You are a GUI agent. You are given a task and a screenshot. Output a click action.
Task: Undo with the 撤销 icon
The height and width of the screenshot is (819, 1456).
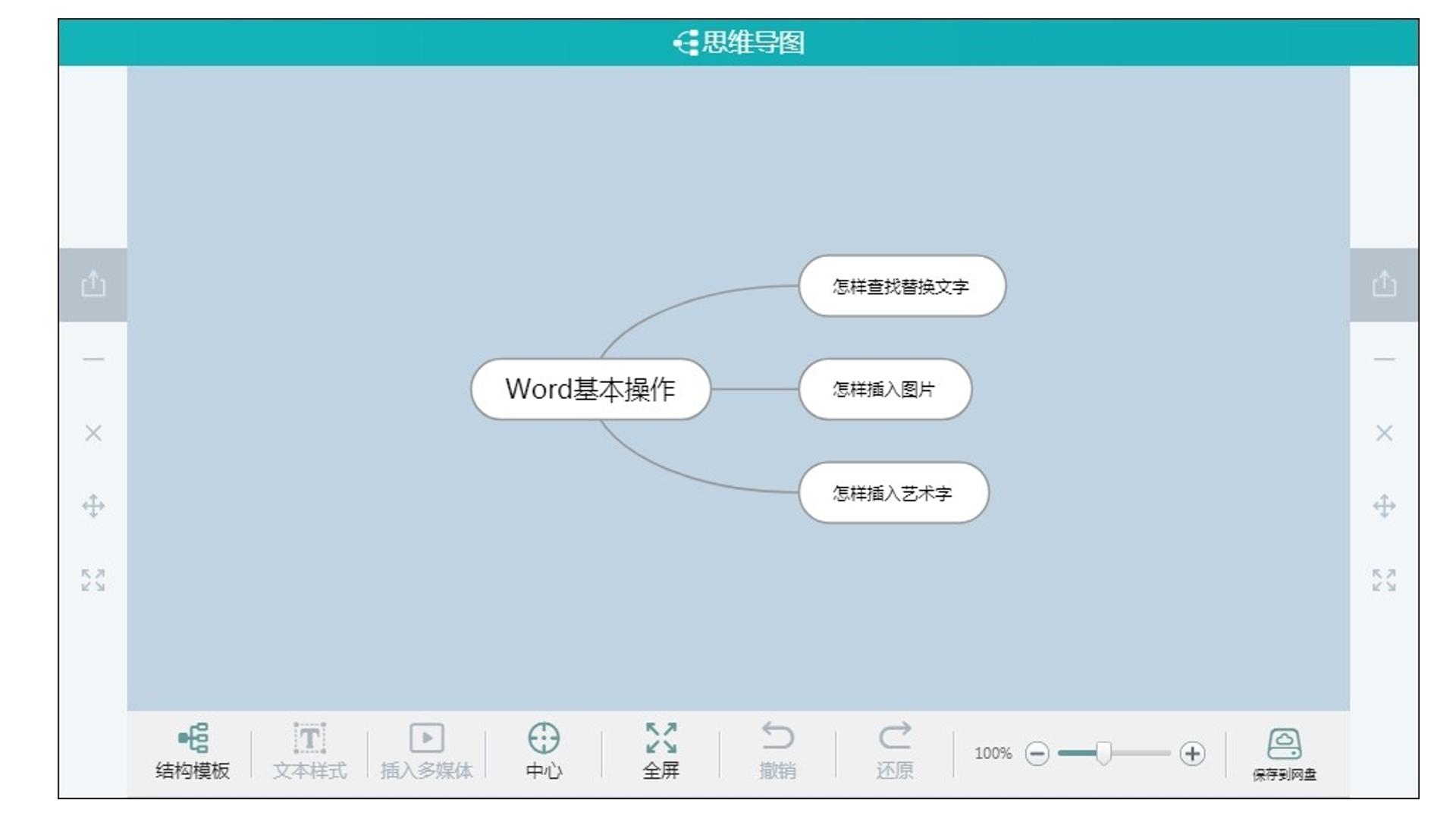pyautogui.click(x=777, y=736)
